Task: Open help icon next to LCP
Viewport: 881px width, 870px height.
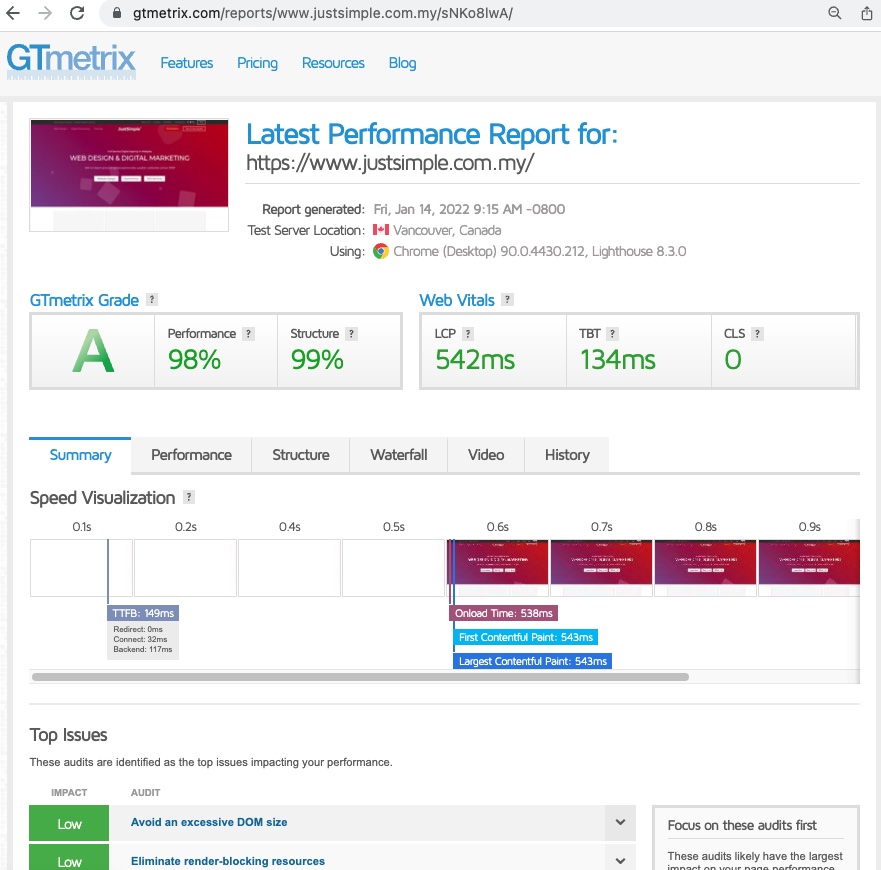Action: tap(467, 334)
